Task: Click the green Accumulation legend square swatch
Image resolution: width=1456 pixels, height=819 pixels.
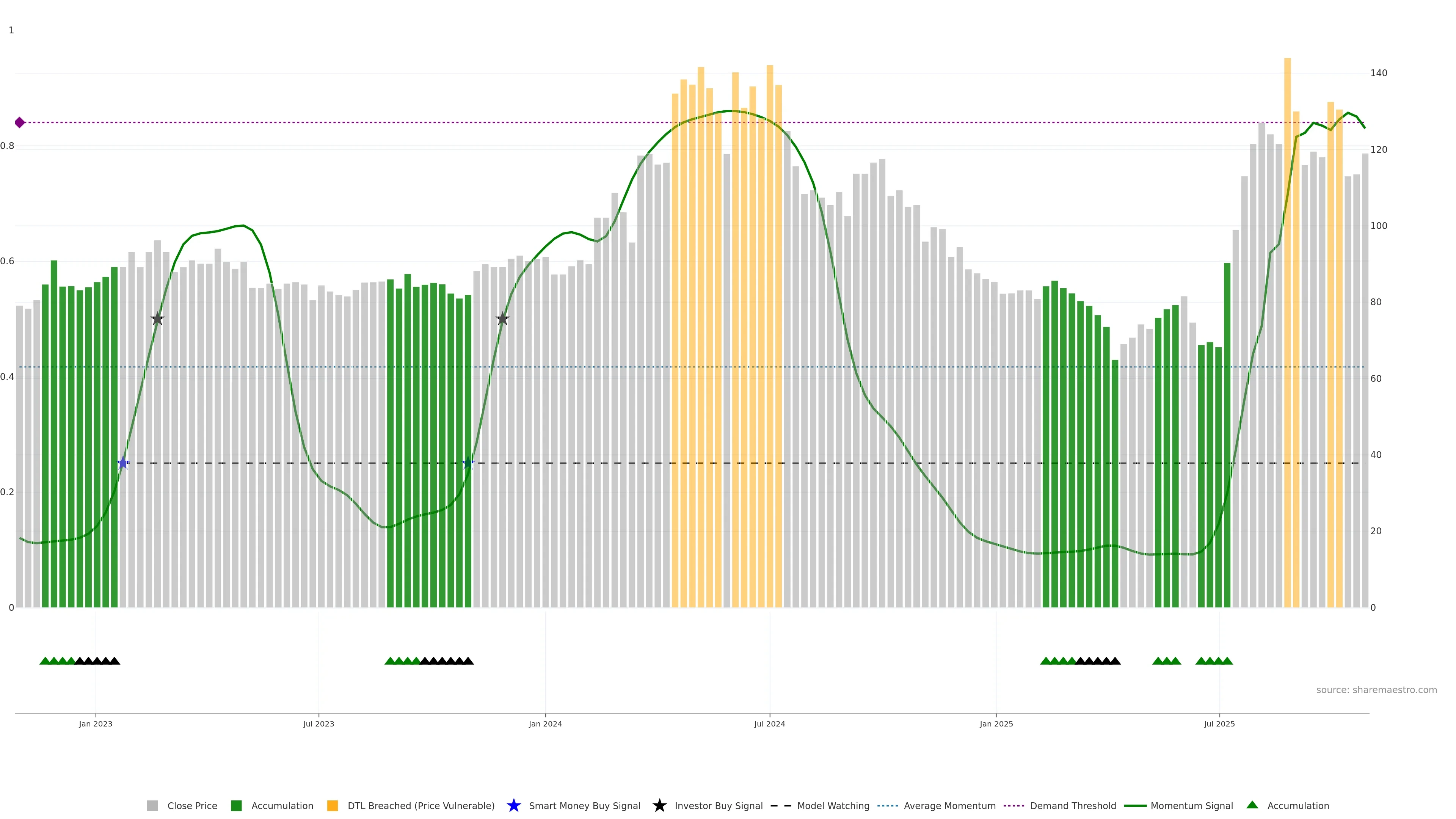Action: coord(236,806)
